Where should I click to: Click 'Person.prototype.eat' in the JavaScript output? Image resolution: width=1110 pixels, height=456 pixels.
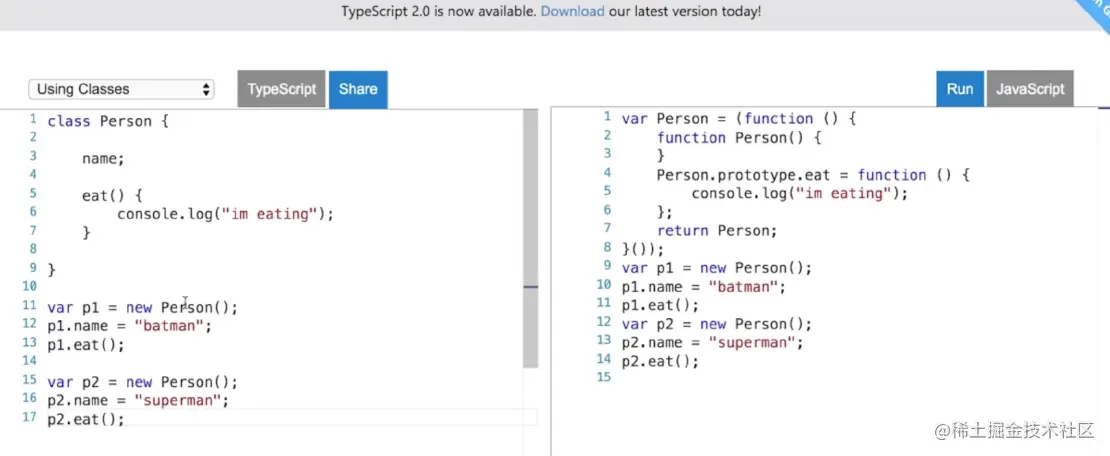pyautogui.click(x=752, y=175)
